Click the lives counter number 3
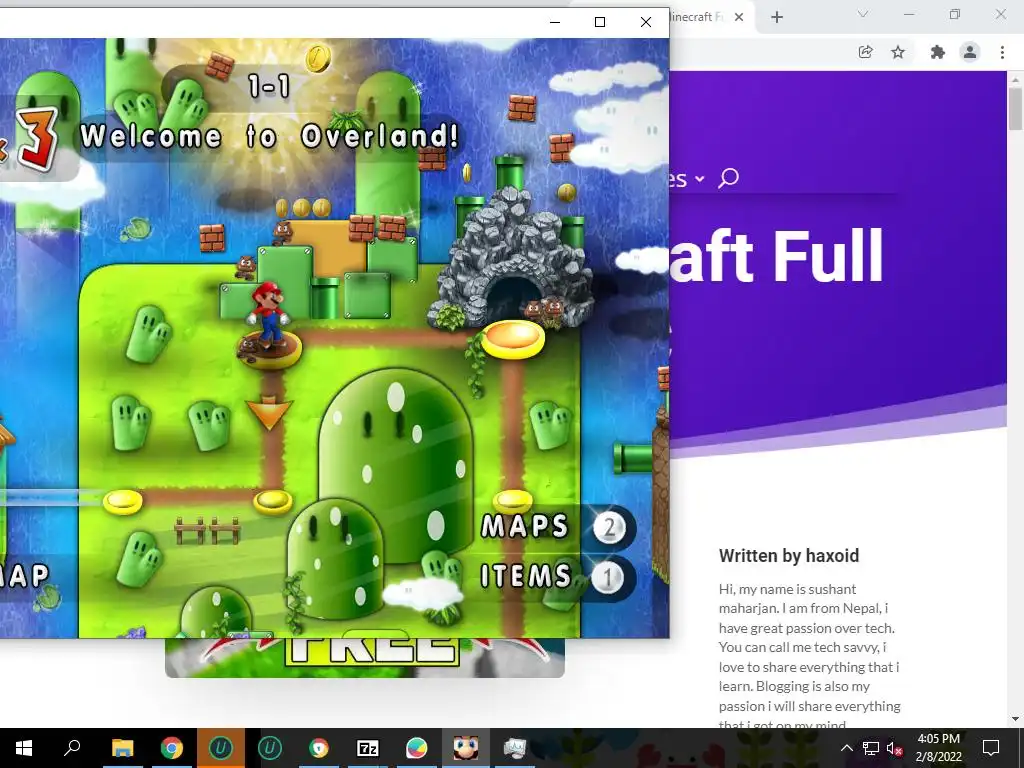The width and height of the screenshot is (1024, 768). (38, 139)
